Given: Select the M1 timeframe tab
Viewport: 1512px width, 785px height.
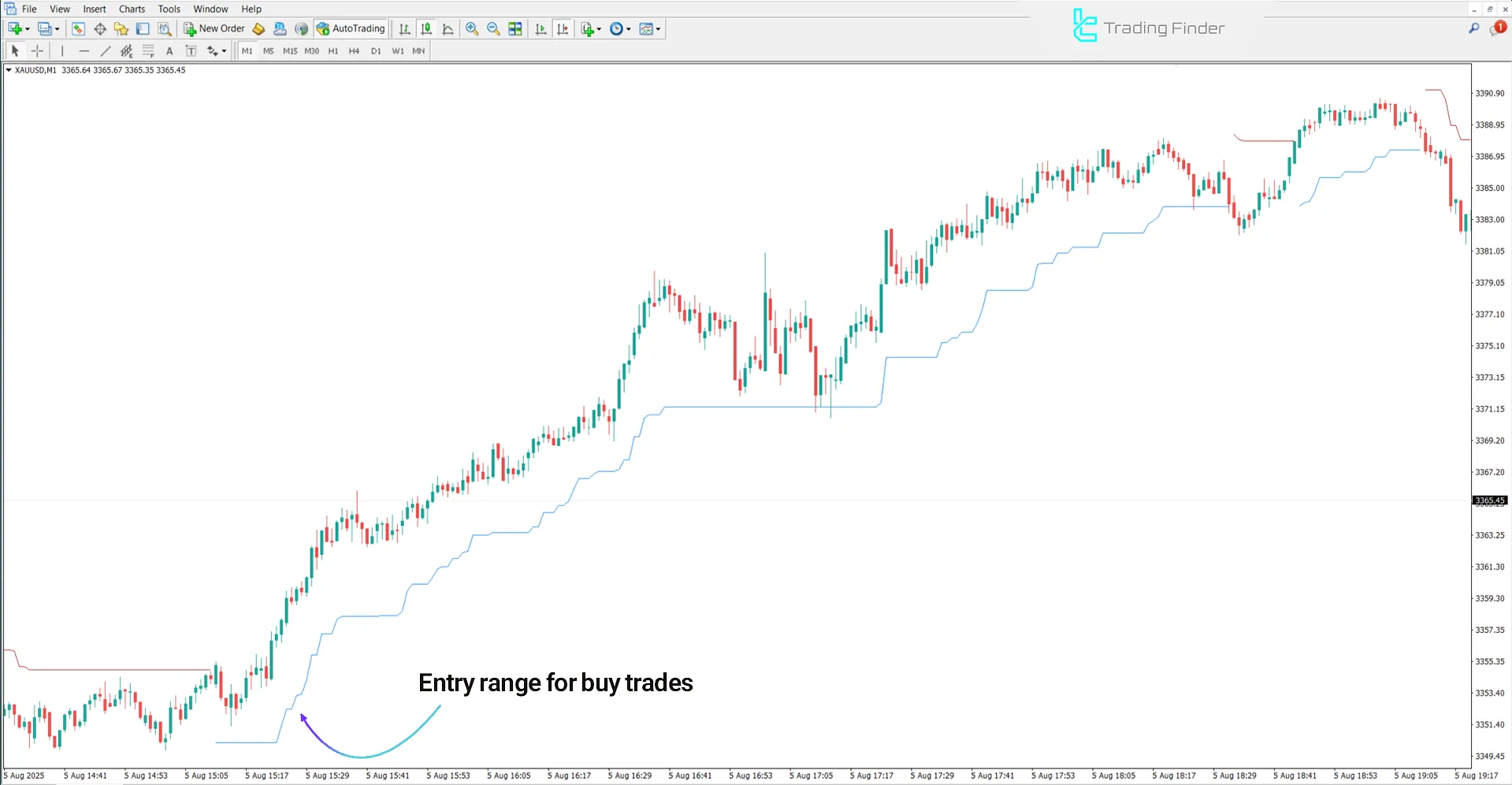Looking at the screenshot, I should pos(247,50).
